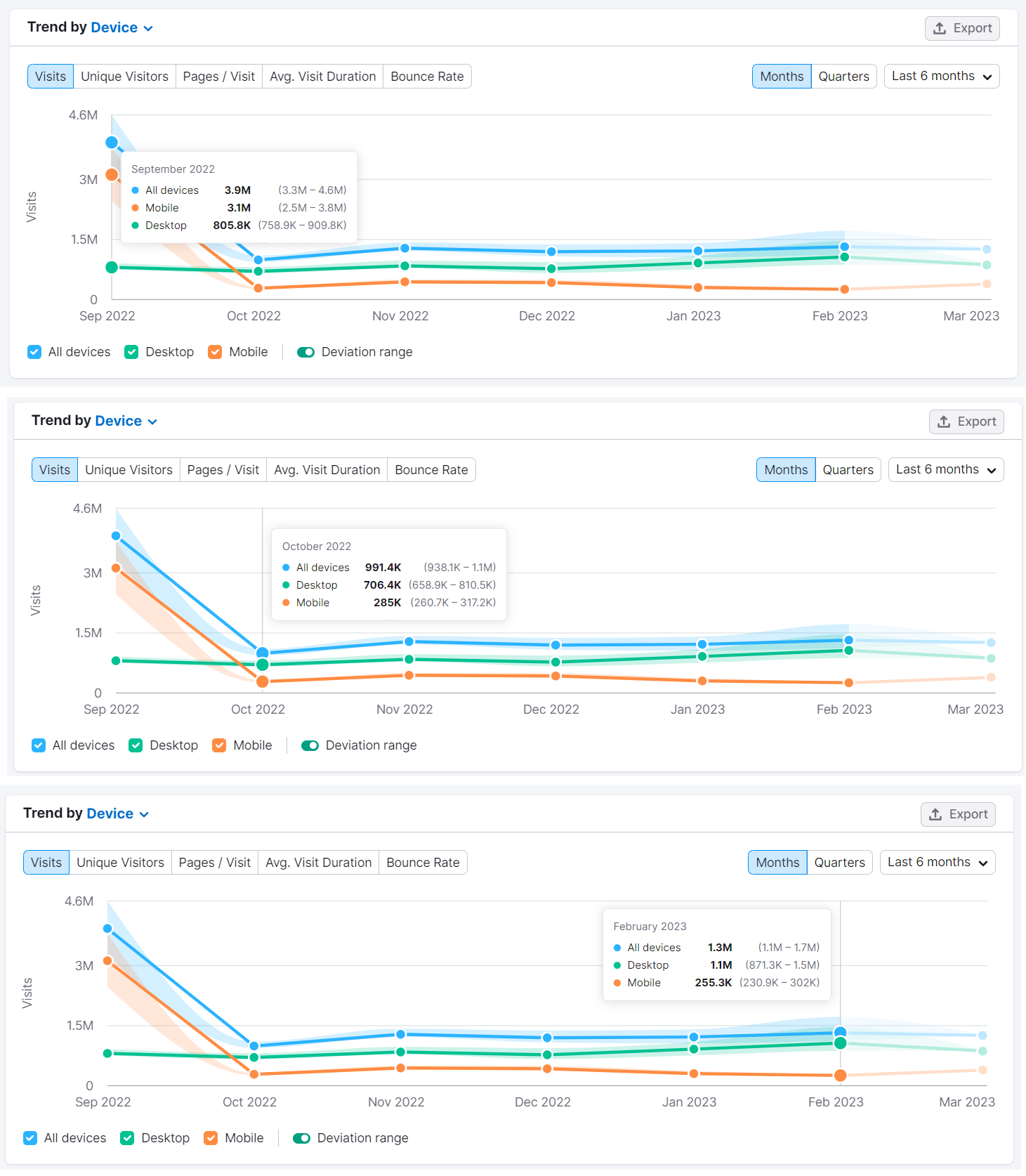Screen dimensions: 1026x1176
Task: Switch to Unique Visitors in the bottom panel
Action: (120, 863)
